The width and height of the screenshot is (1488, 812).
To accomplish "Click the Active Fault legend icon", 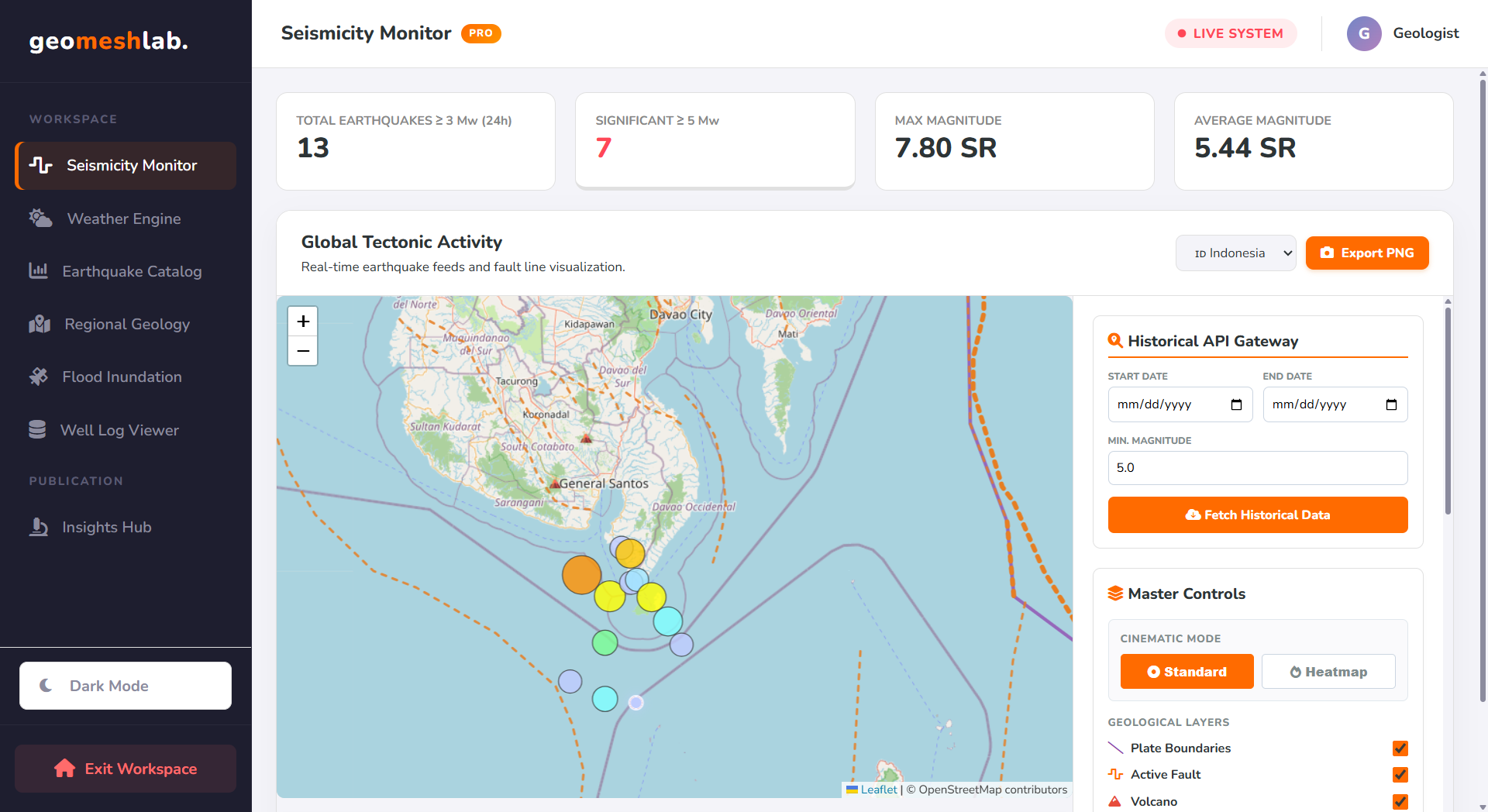I will click(x=1115, y=774).
